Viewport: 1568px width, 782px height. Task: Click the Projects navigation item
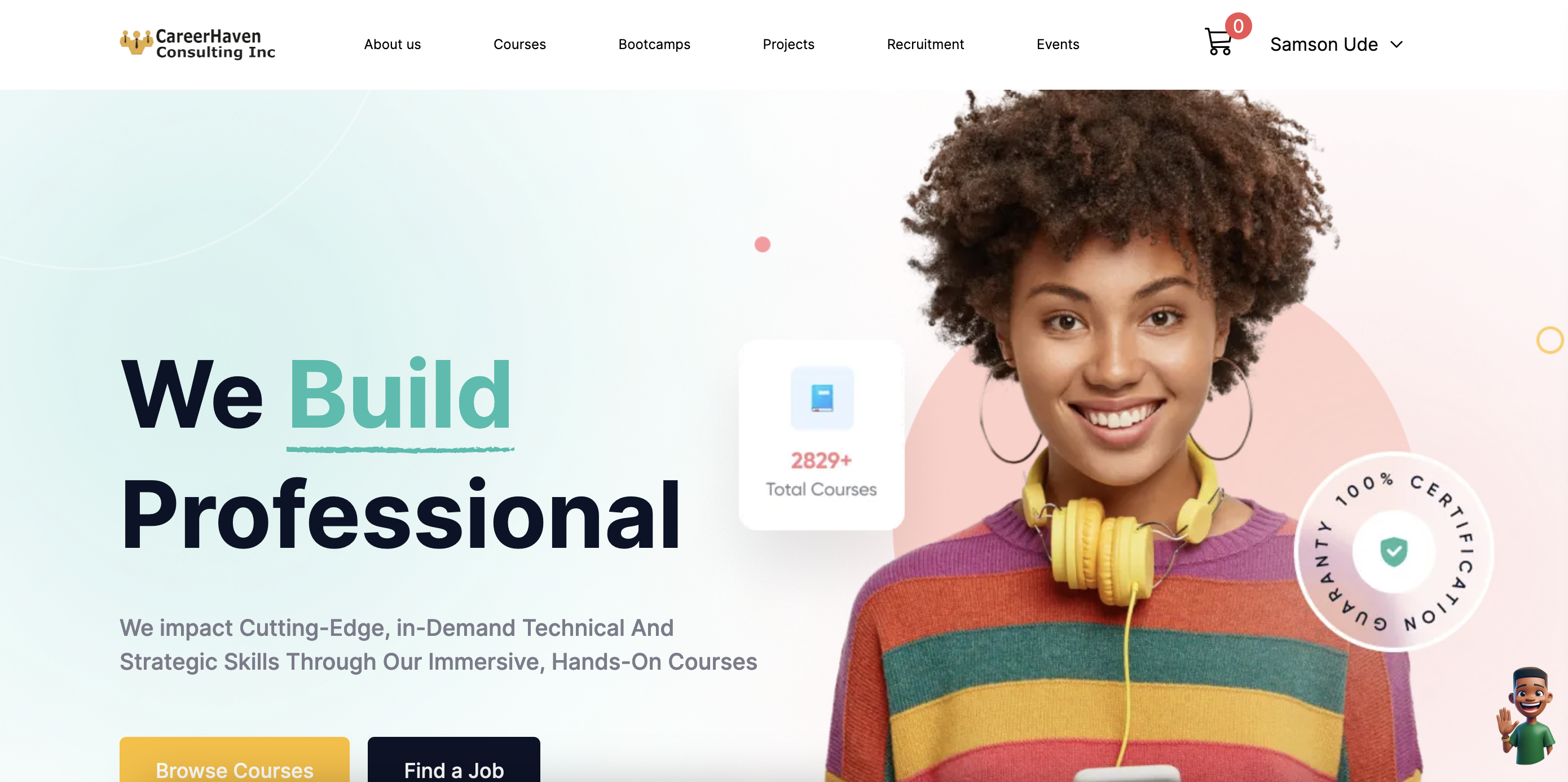point(788,43)
